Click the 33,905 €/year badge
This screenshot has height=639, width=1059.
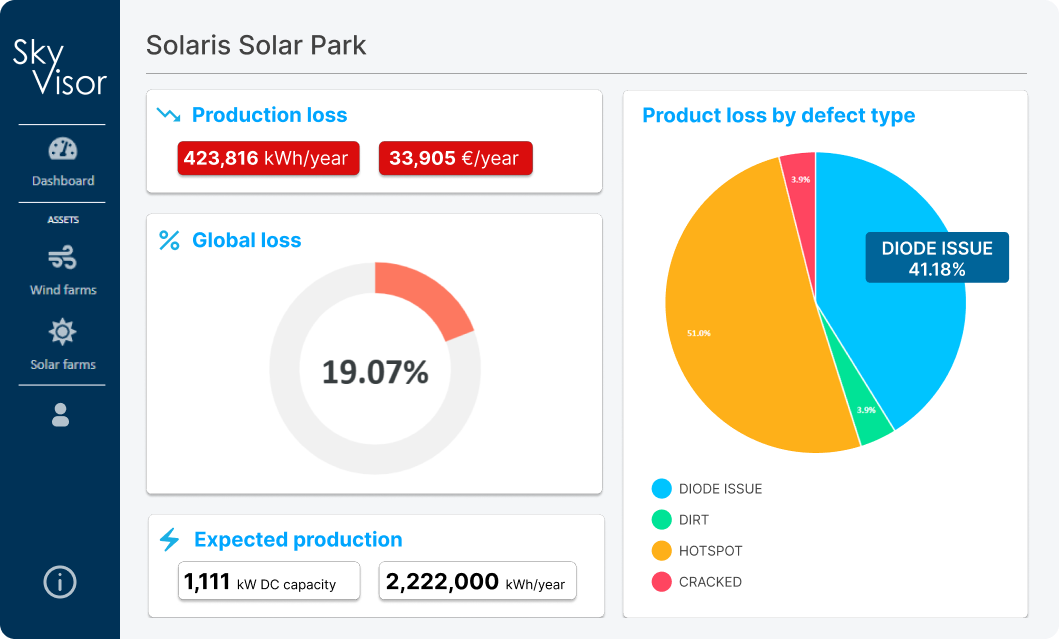(455, 158)
